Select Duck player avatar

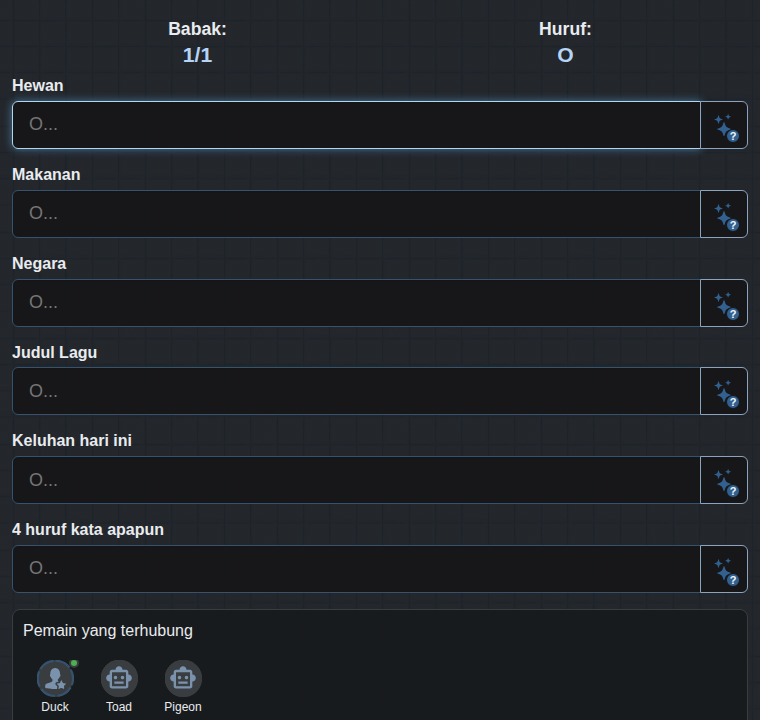click(55, 678)
